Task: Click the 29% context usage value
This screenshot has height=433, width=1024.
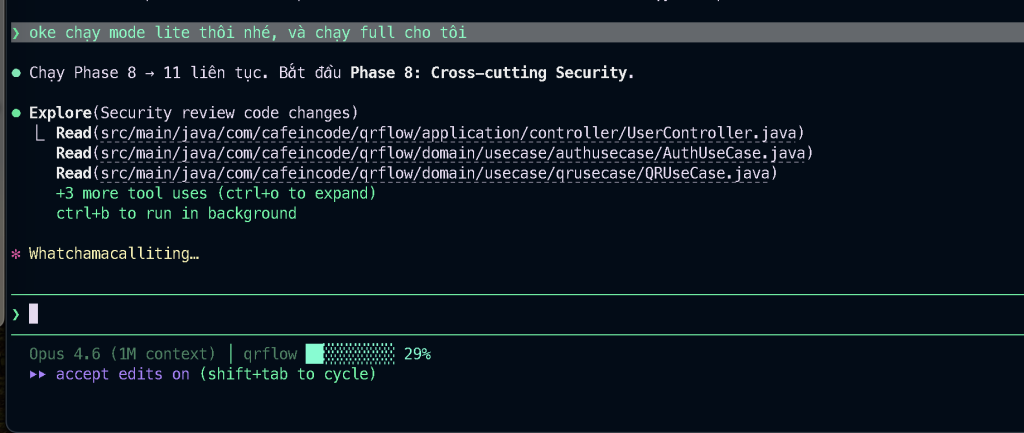Action: 417,354
